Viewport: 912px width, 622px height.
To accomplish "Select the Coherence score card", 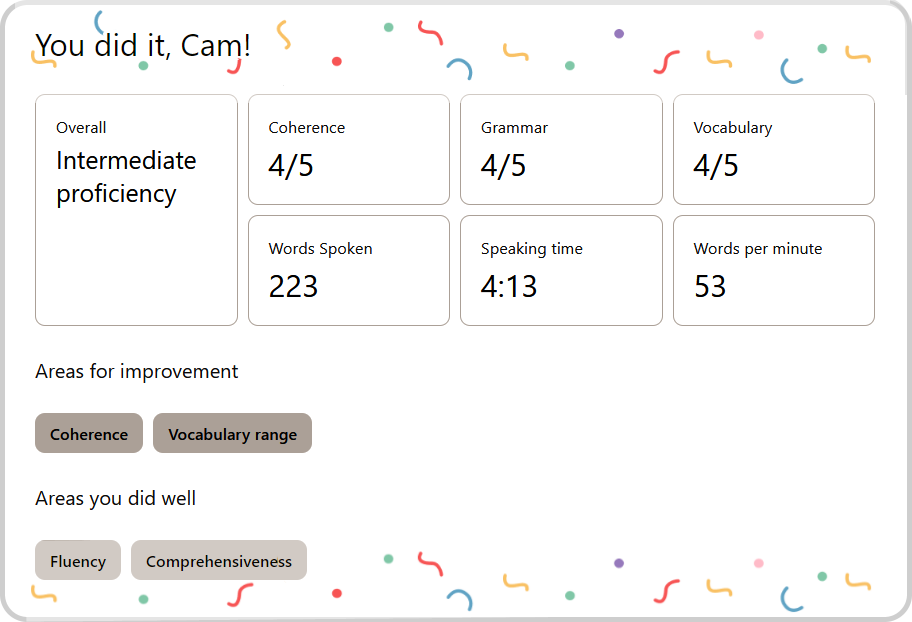I will (x=348, y=149).
